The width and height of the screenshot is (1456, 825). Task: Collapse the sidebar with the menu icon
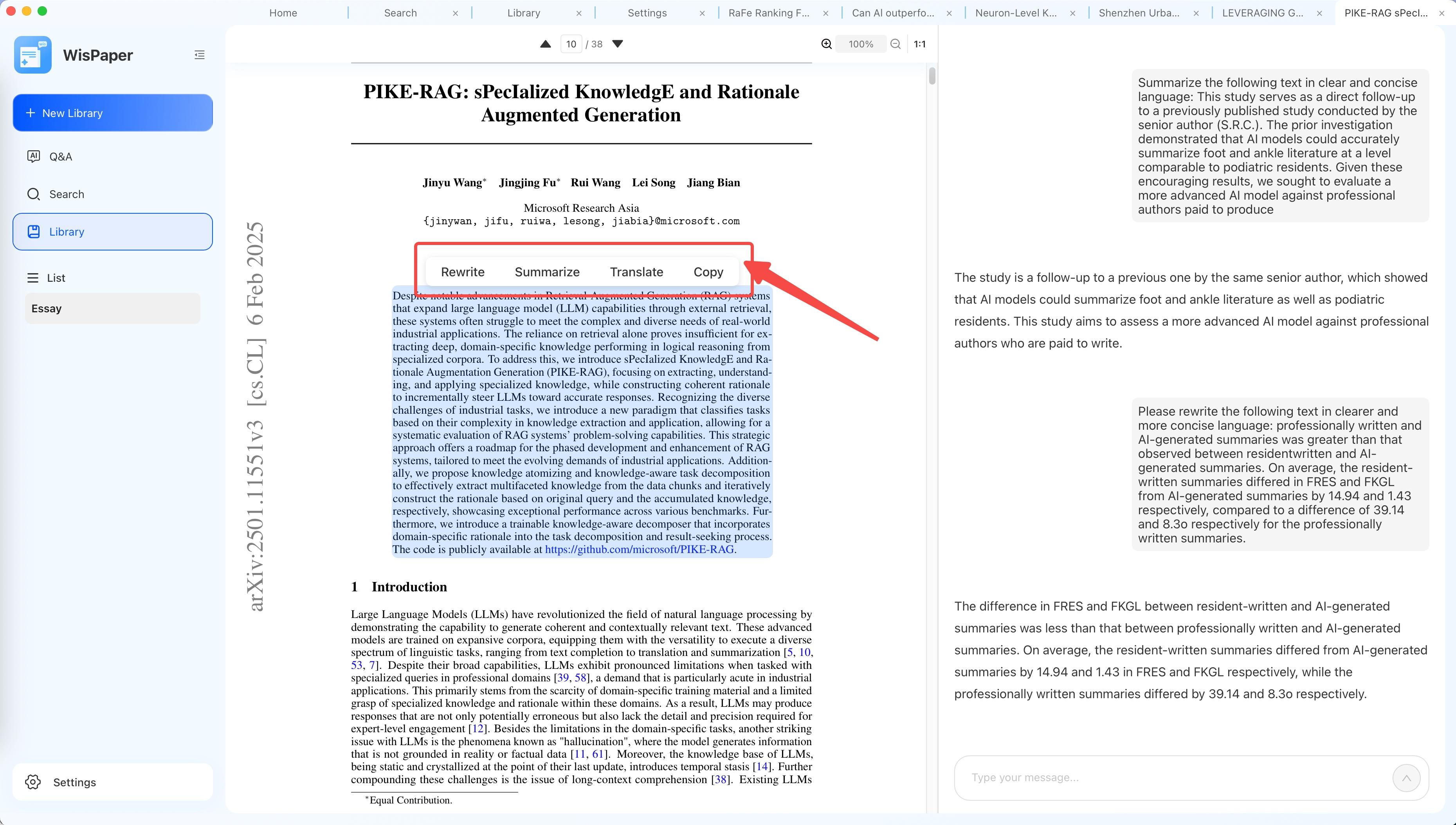[x=200, y=55]
